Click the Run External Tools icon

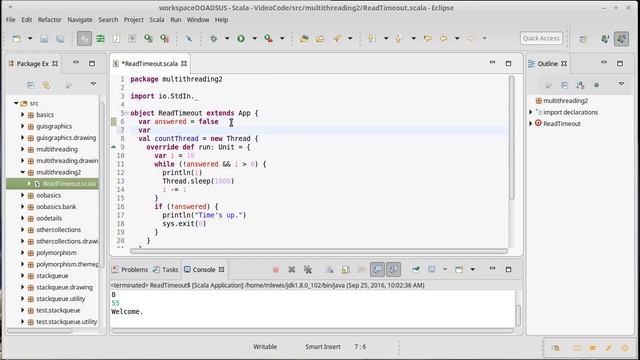tap(268, 38)
